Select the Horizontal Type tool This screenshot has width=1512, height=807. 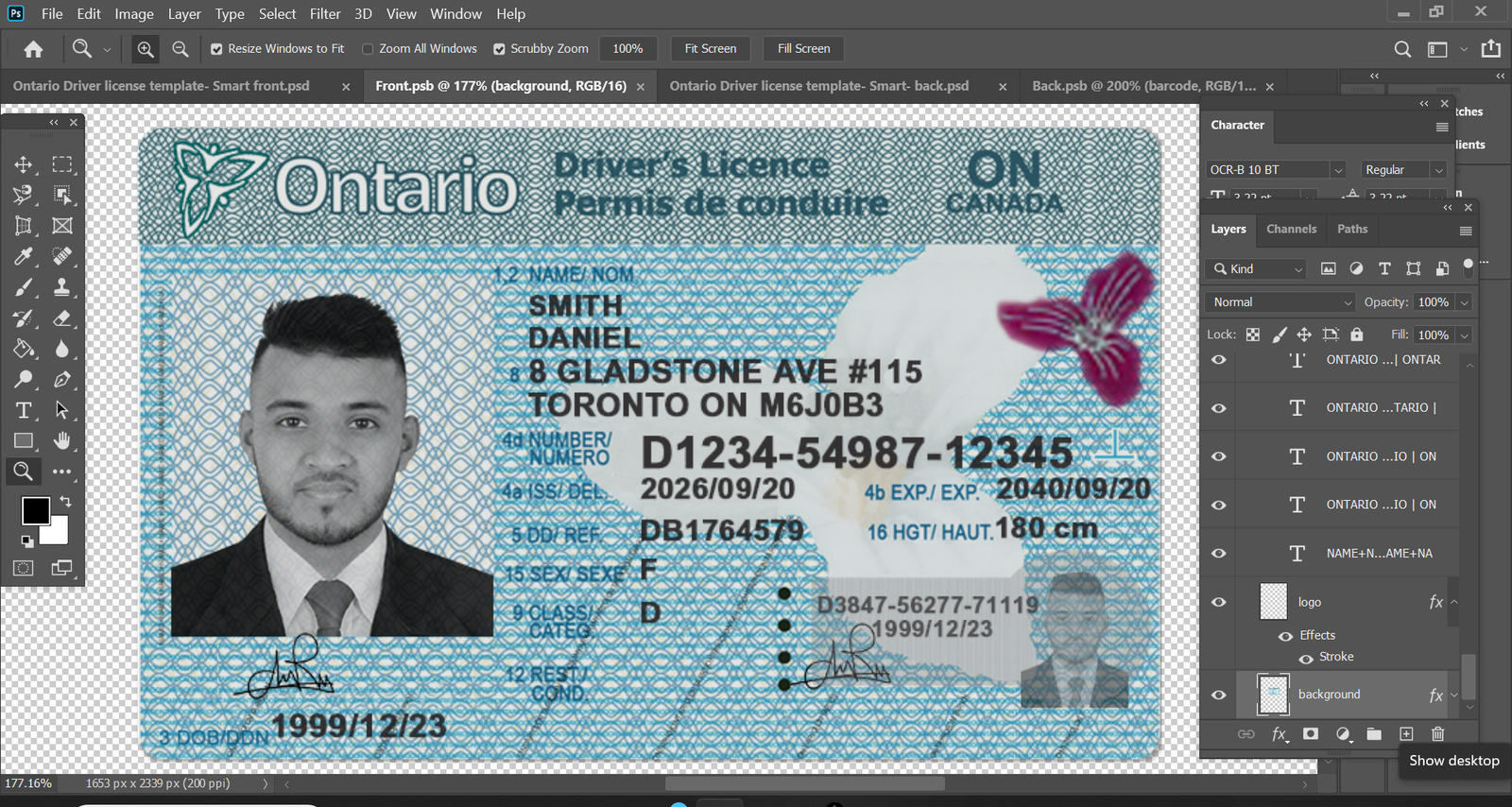(x=24, y=410)
